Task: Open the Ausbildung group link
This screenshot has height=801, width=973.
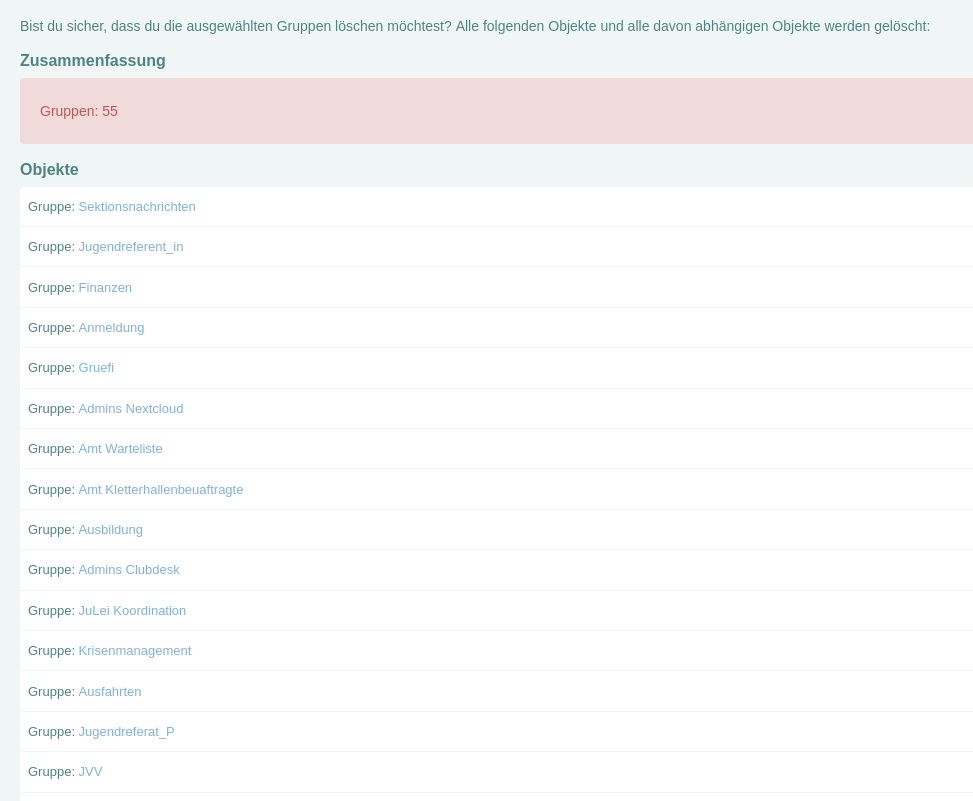Action: pyautogui.click(x=110, y=530)
